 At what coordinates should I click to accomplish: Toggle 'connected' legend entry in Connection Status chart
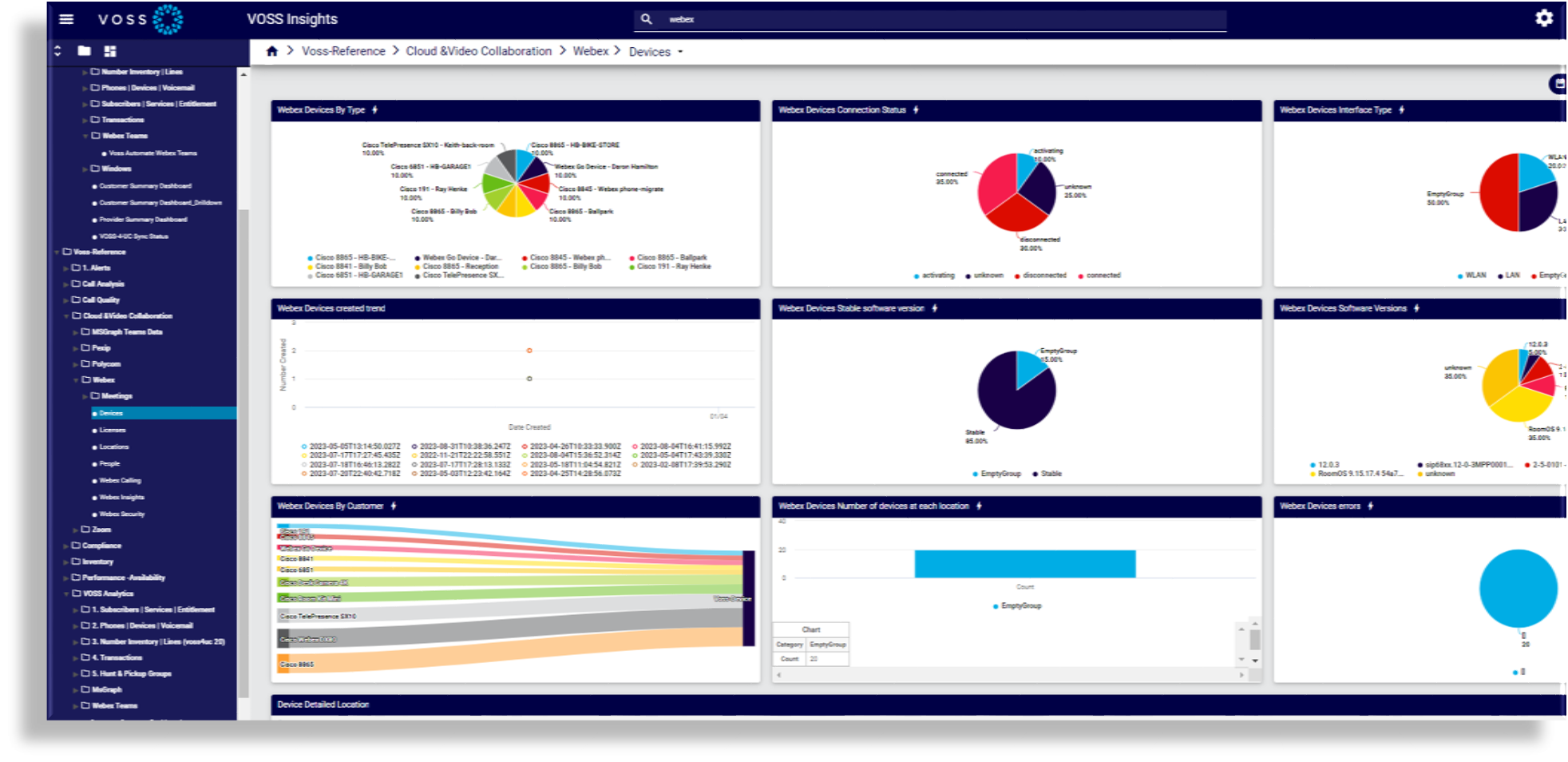pos(1099,276)
